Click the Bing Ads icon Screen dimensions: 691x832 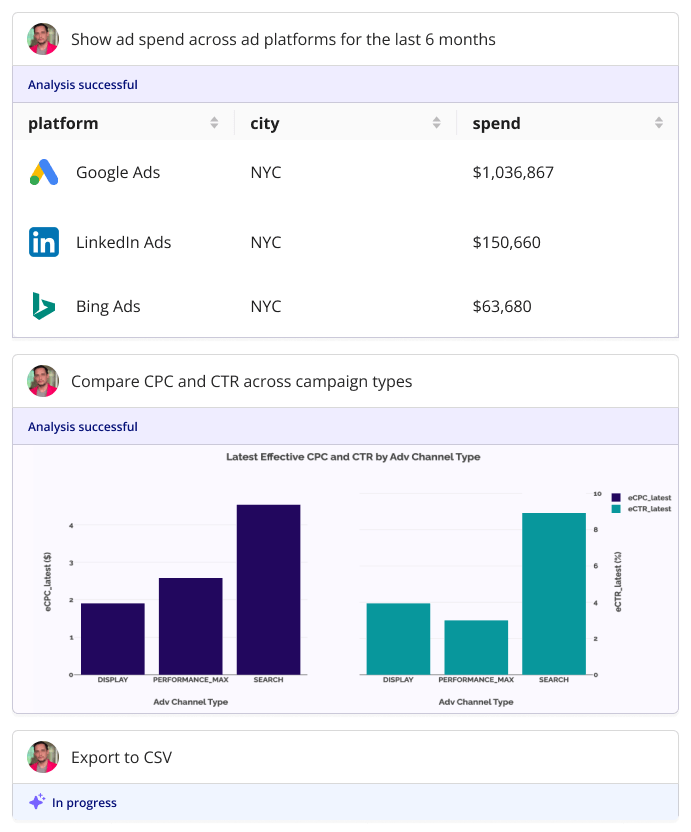[x=42, y=306]
